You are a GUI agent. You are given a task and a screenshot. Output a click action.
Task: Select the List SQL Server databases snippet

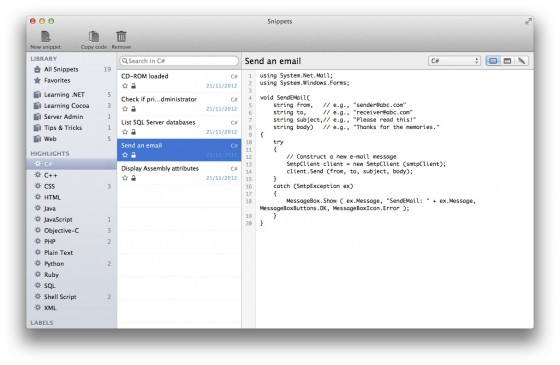click(x=179, y=127)
